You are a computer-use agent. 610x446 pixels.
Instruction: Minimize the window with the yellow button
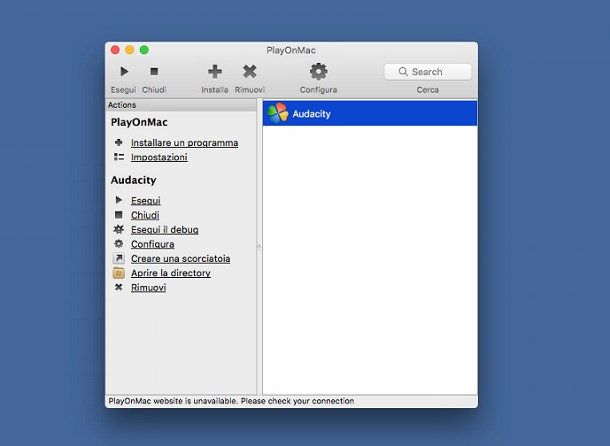coord(130,50)
